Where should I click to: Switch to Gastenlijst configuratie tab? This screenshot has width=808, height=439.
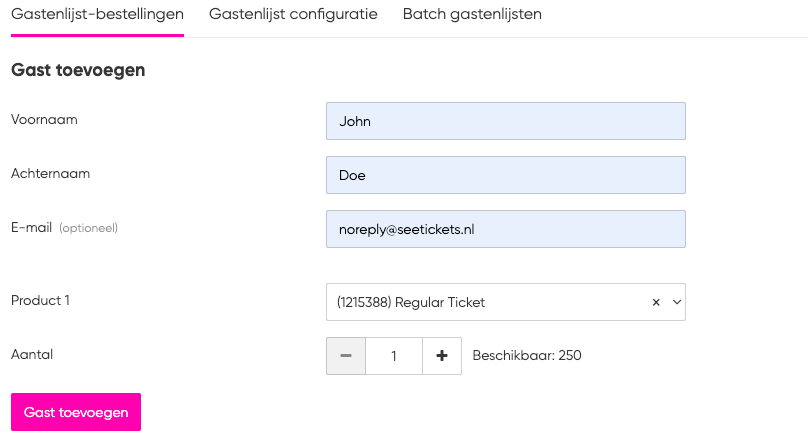tap(293, 14)
